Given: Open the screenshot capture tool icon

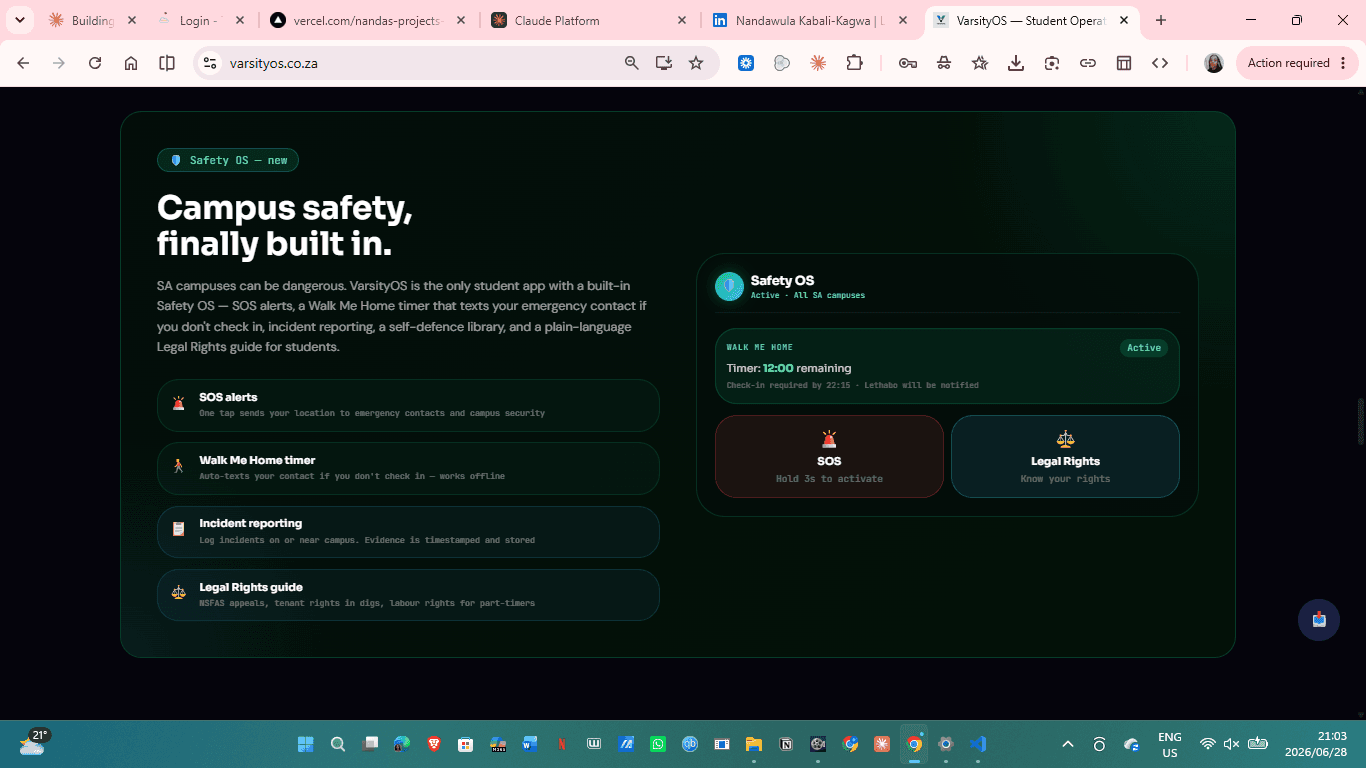Looking at the screenshot, I should pos(1052,63).
